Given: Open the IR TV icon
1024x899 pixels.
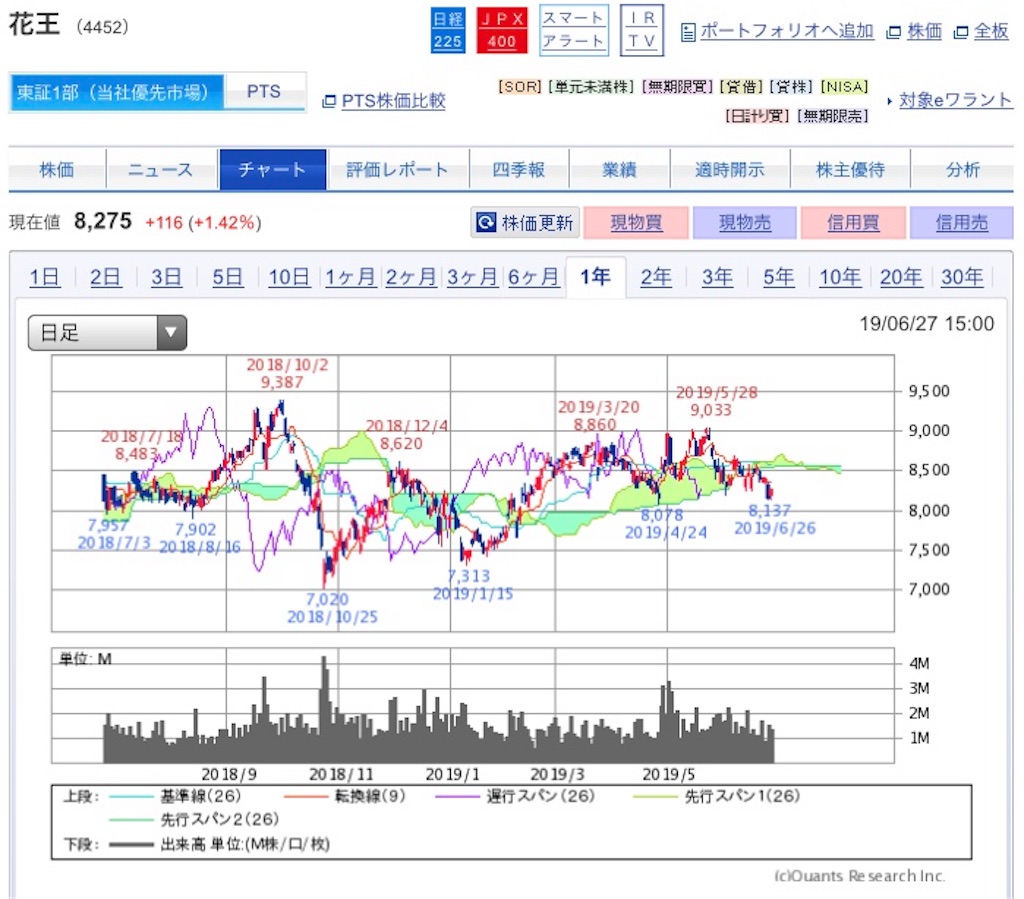Looking at the screenshot, I should coord(641,30).
